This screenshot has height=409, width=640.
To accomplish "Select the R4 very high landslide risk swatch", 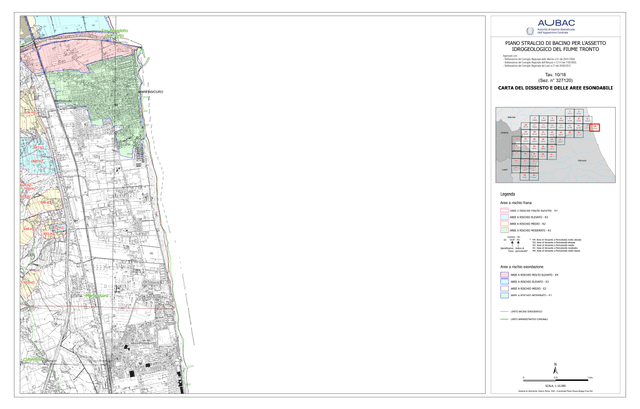I will click(504, 211).
